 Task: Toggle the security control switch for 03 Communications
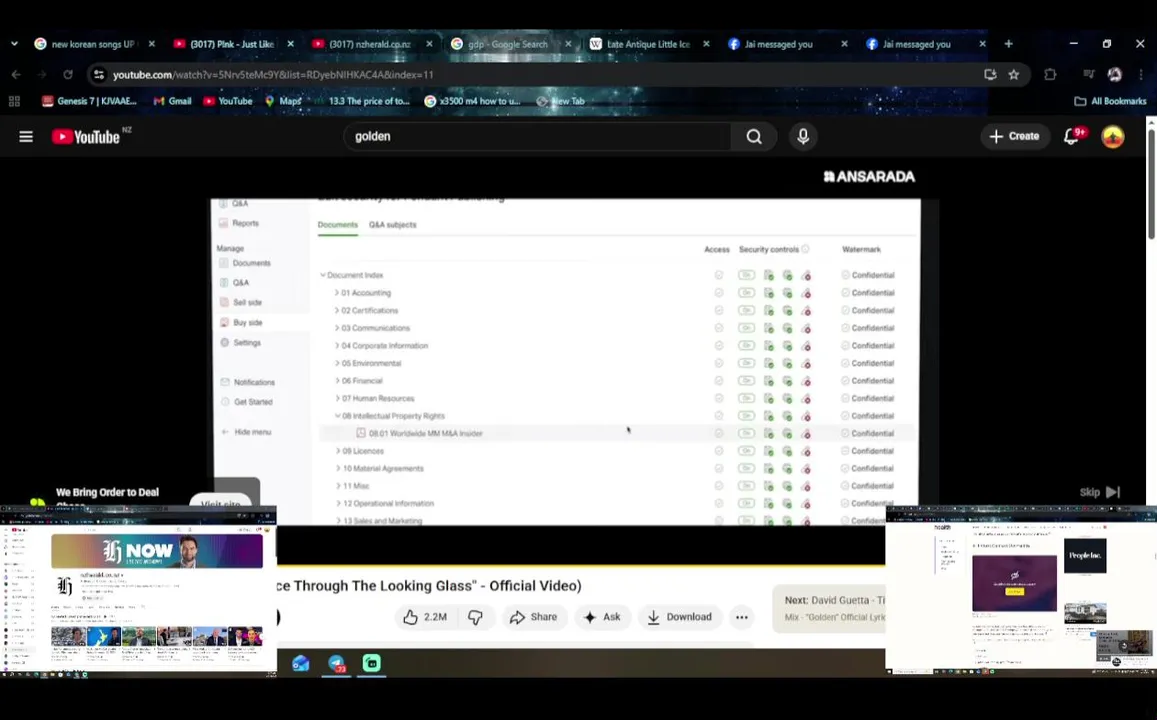point(747,328)
